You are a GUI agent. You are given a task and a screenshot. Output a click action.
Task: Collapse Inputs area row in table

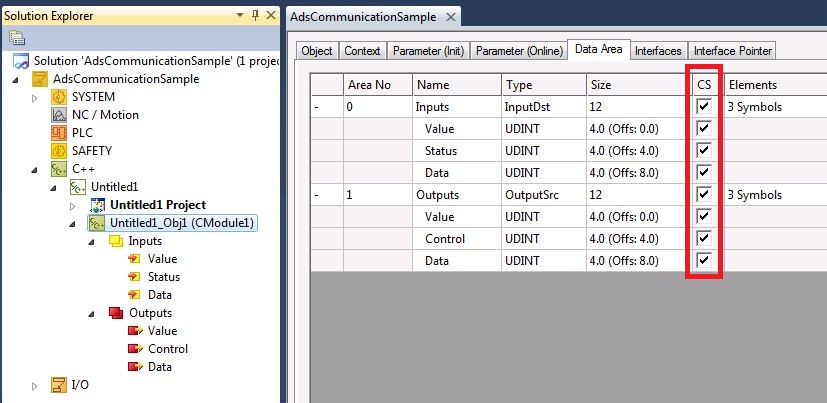tap(316, 107)
